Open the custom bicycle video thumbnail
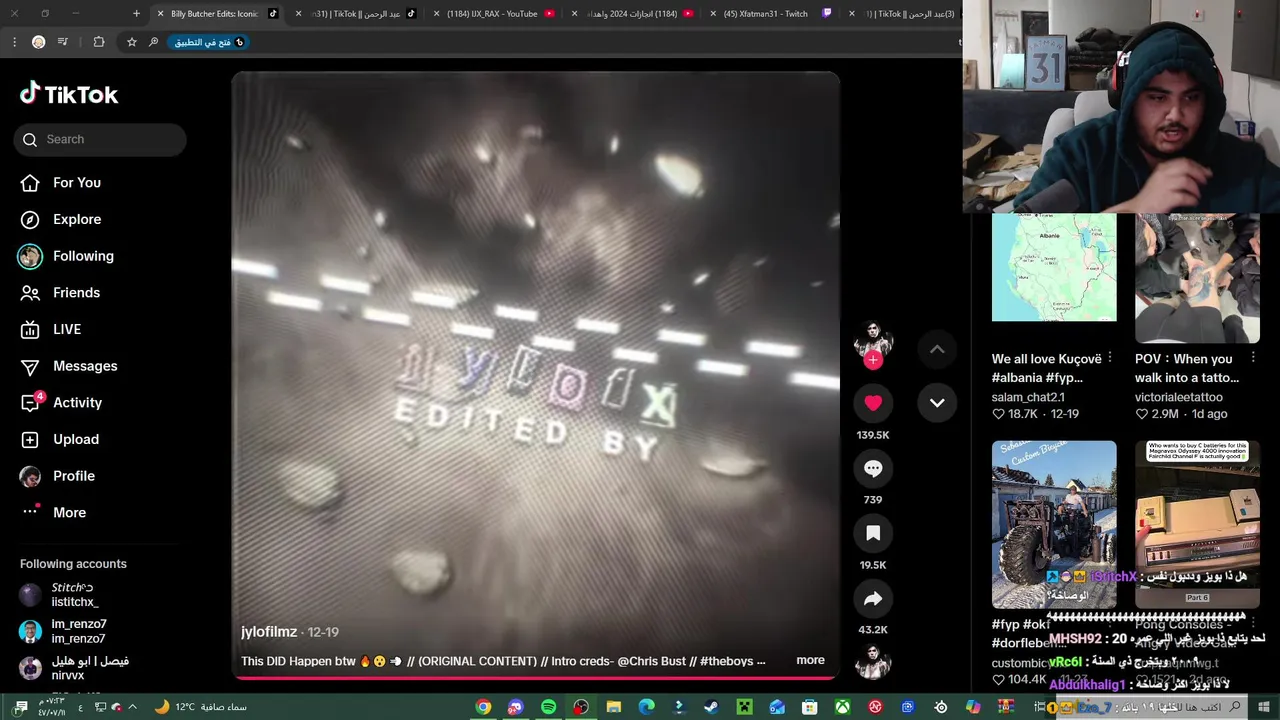The image size is (1280, 720). click(x=1054, y=524)
